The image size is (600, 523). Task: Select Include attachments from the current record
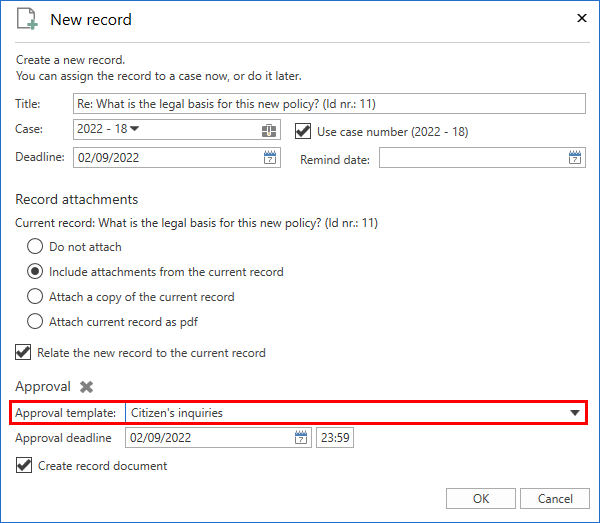point(35,271)
